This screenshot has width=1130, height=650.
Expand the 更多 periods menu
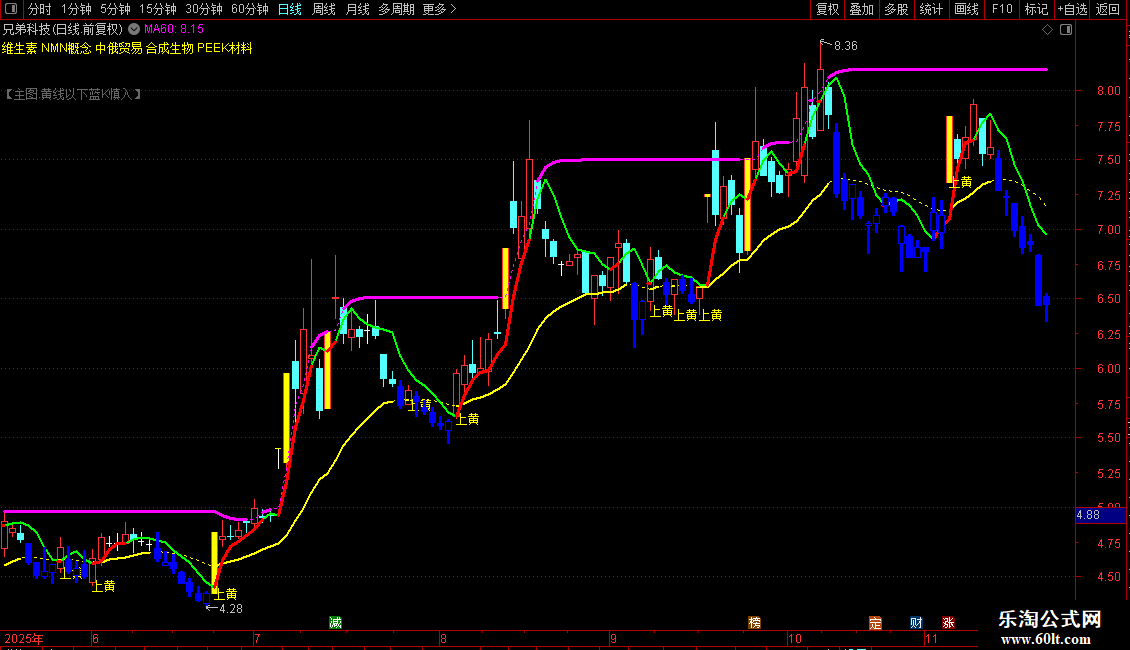coord(439,9)
